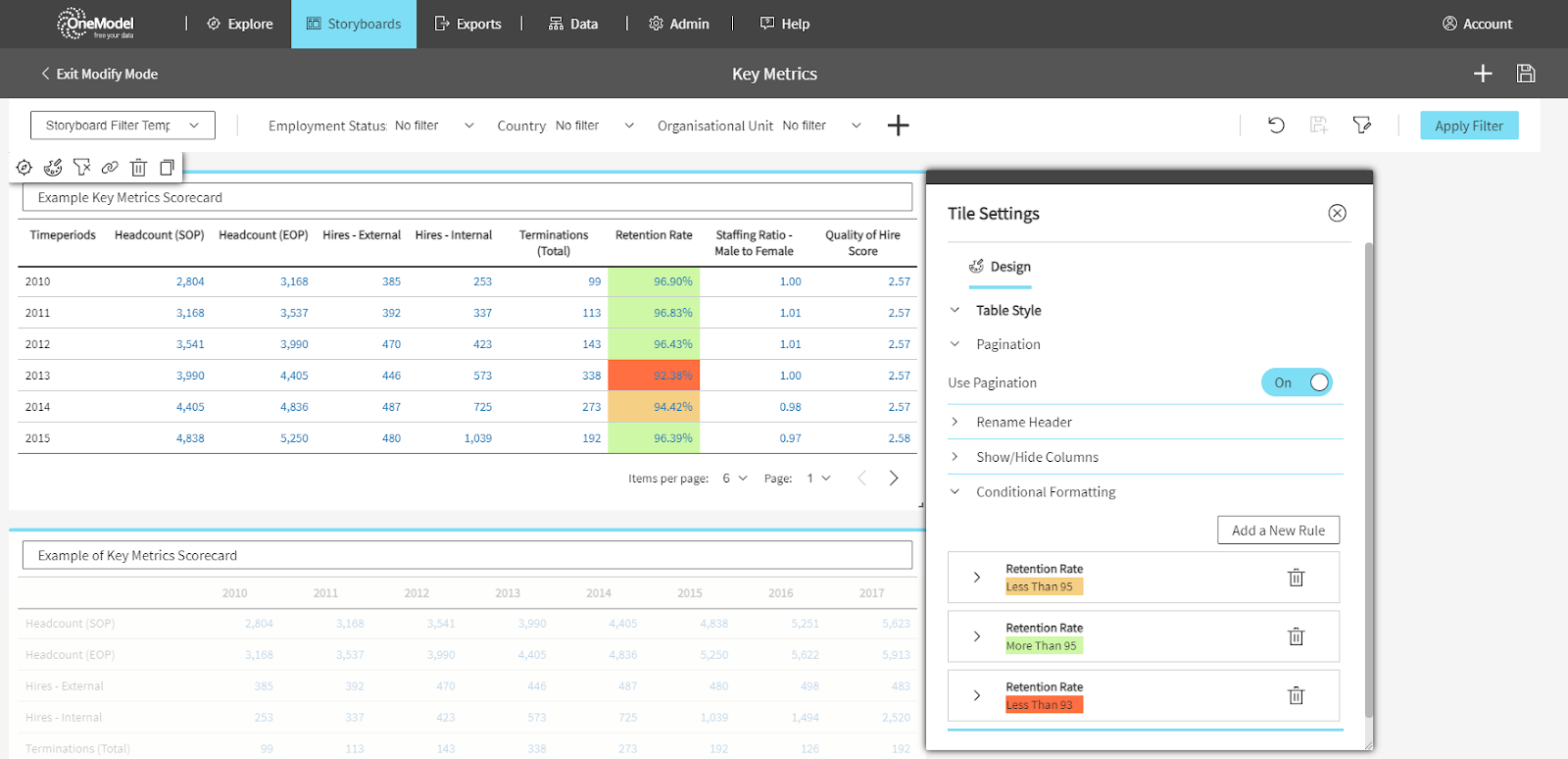Delete the Less Than 95 rule
Viewport: 1568px width, 759px height.
[x=1296, y=578]
